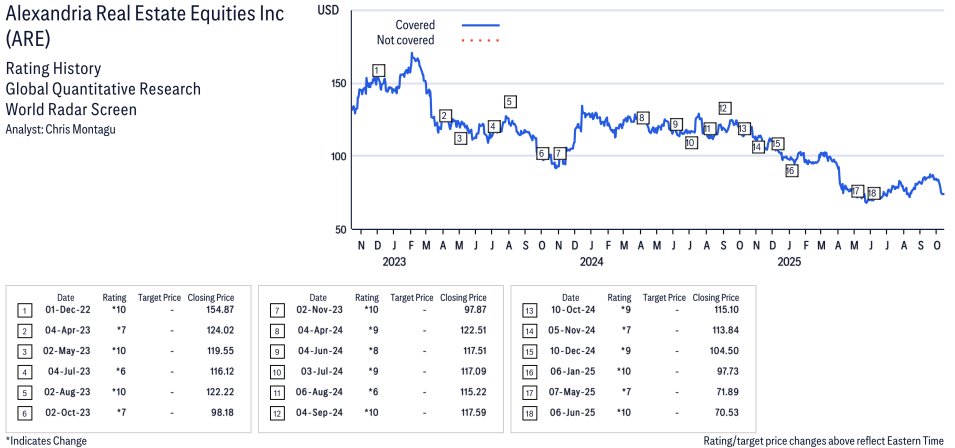Click the 2024 year label on the x-axis
This screenshot has width=955, height=448.
pyautogui.click(x=591, y=262)
